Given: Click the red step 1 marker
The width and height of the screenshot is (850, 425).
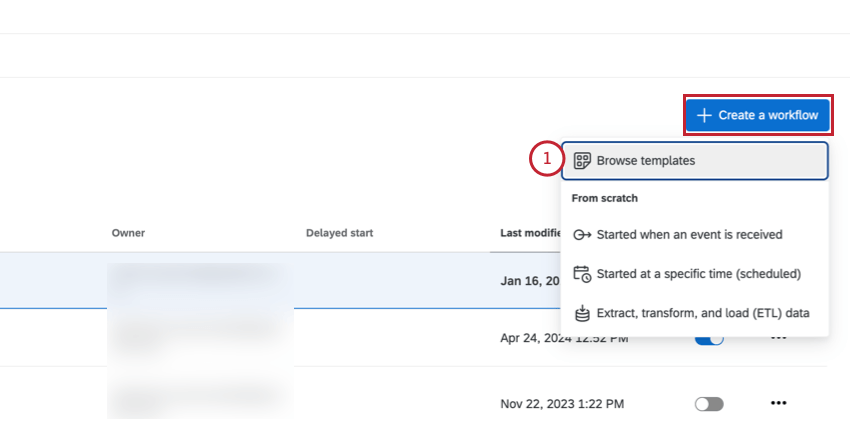Looking at the screenshot, I should tap(545, 160).
